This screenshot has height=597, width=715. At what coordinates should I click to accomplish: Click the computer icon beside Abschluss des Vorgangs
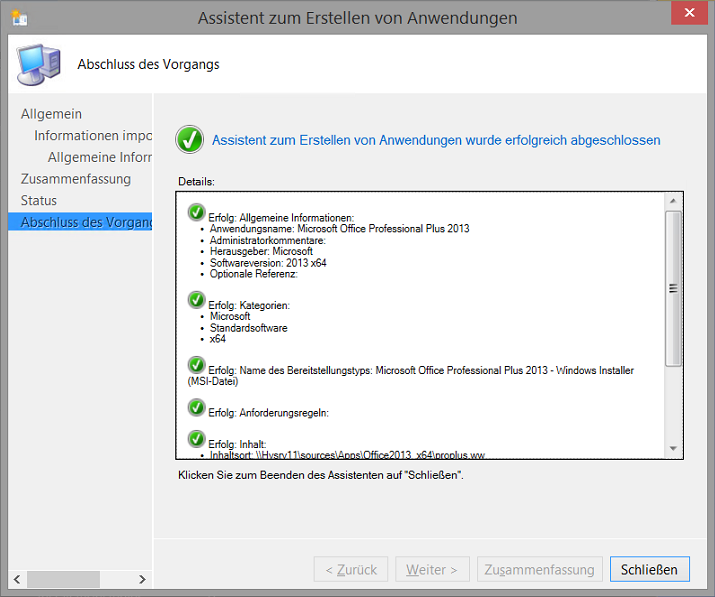pyautogui.click(x=39, y=64)
